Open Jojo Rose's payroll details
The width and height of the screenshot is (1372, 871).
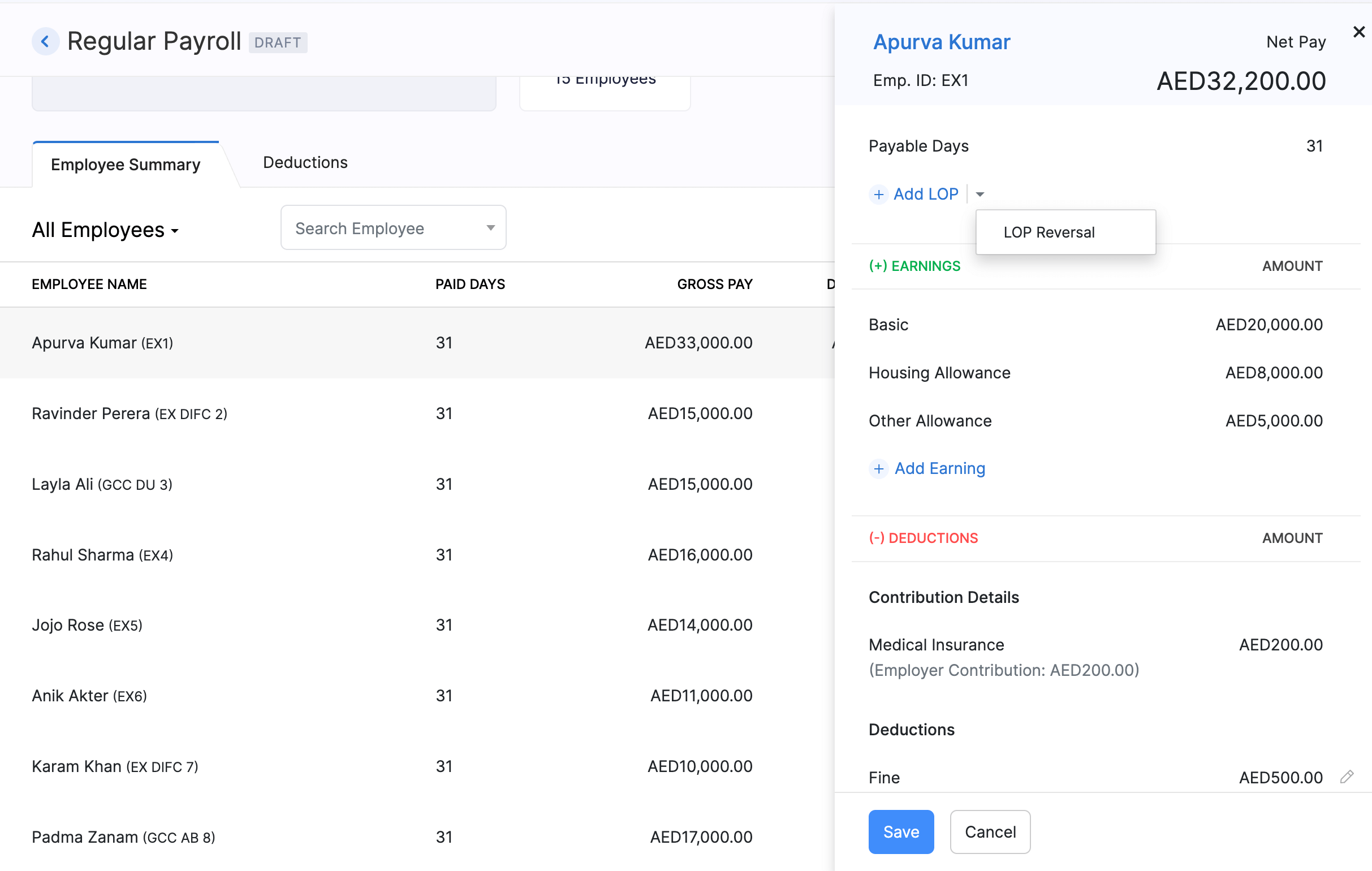87,626
